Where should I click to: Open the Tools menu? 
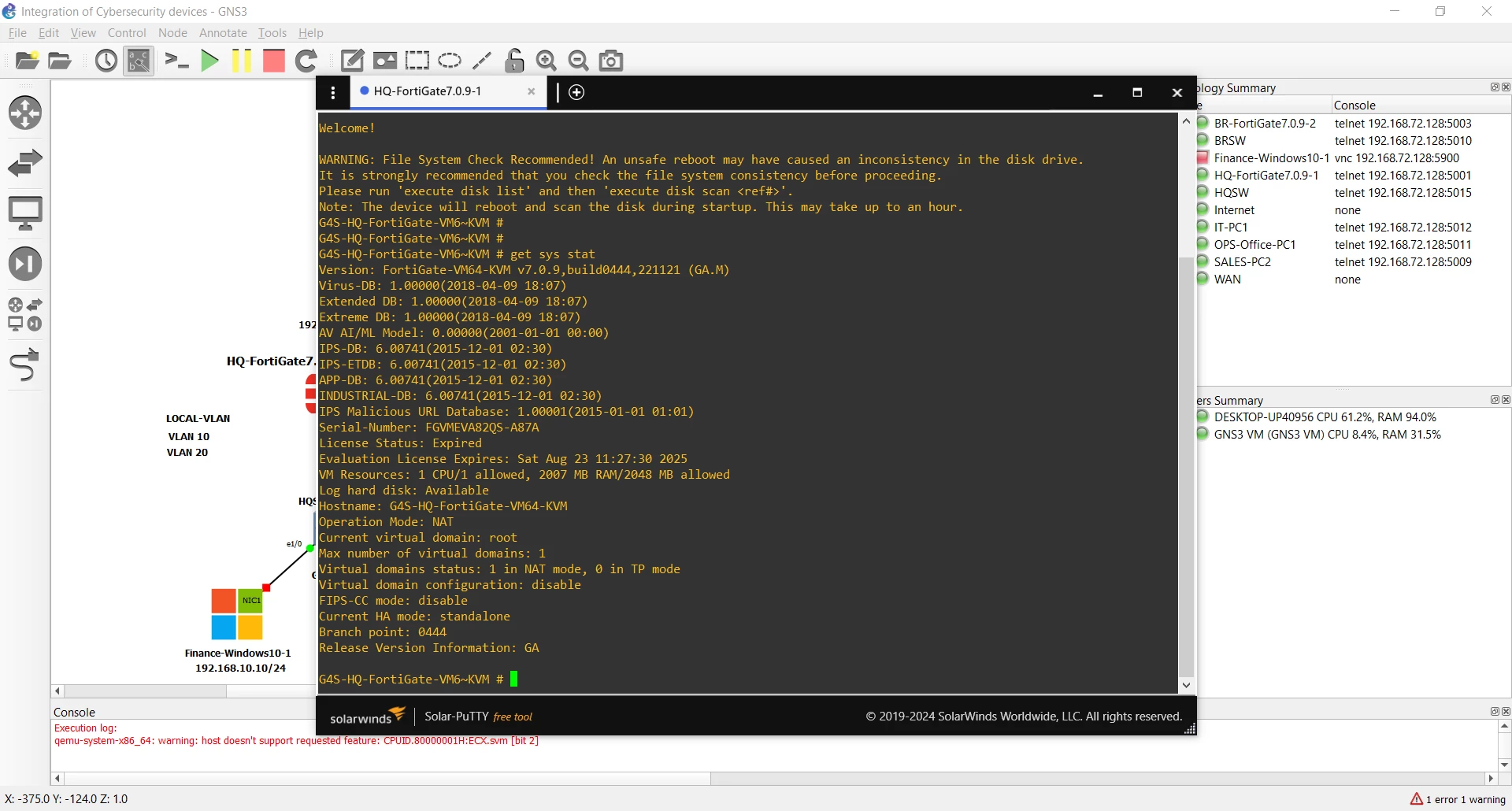(x=272, y=33)
